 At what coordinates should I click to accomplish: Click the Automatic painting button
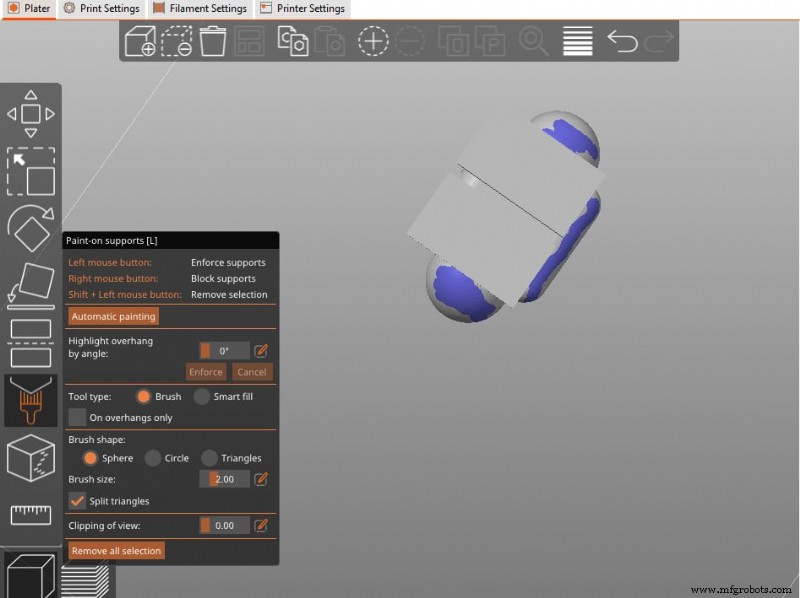(x=113, y=316)
